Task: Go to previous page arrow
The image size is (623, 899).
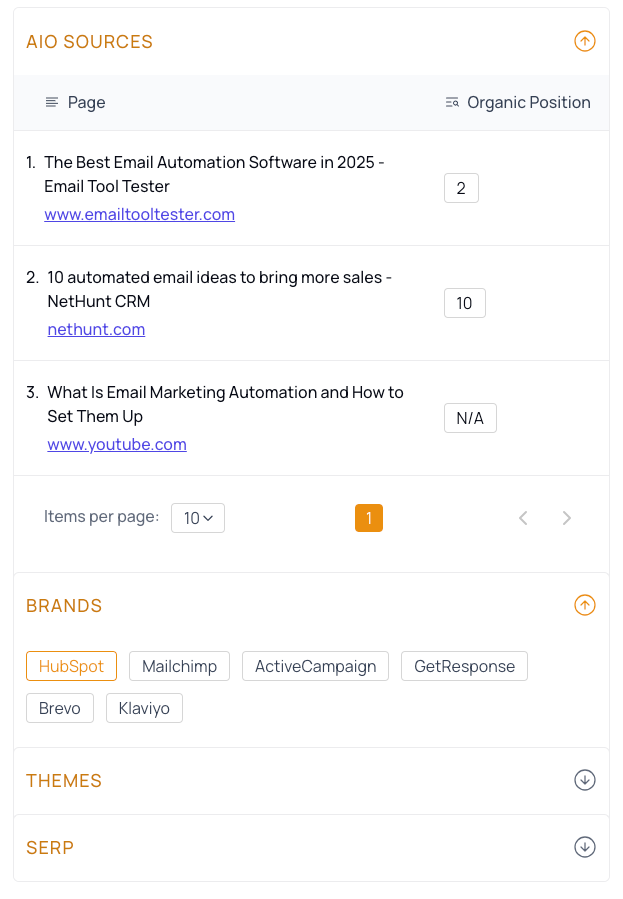Action: (523, 518)
